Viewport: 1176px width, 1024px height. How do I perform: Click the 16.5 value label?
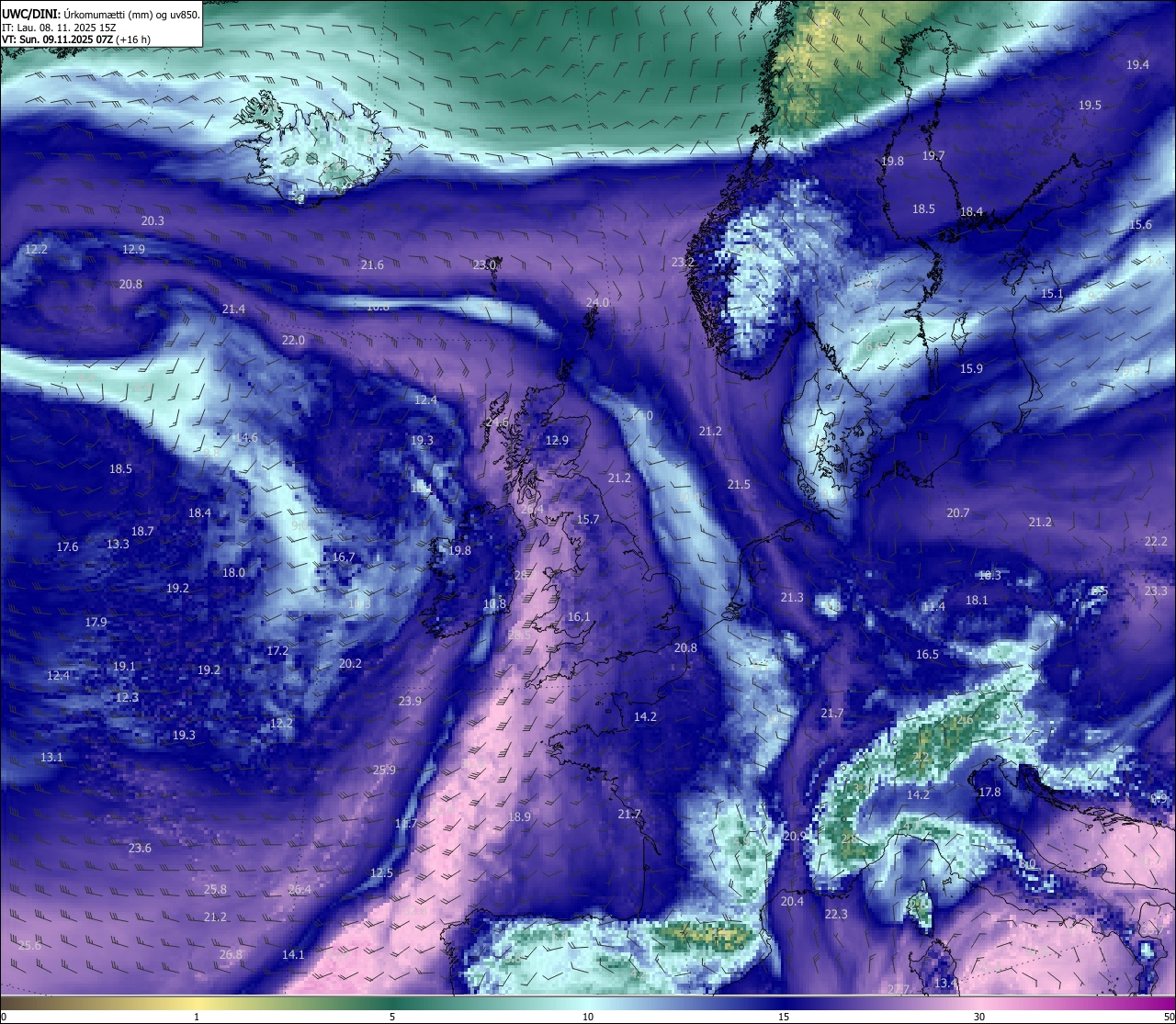pos(927,655)
